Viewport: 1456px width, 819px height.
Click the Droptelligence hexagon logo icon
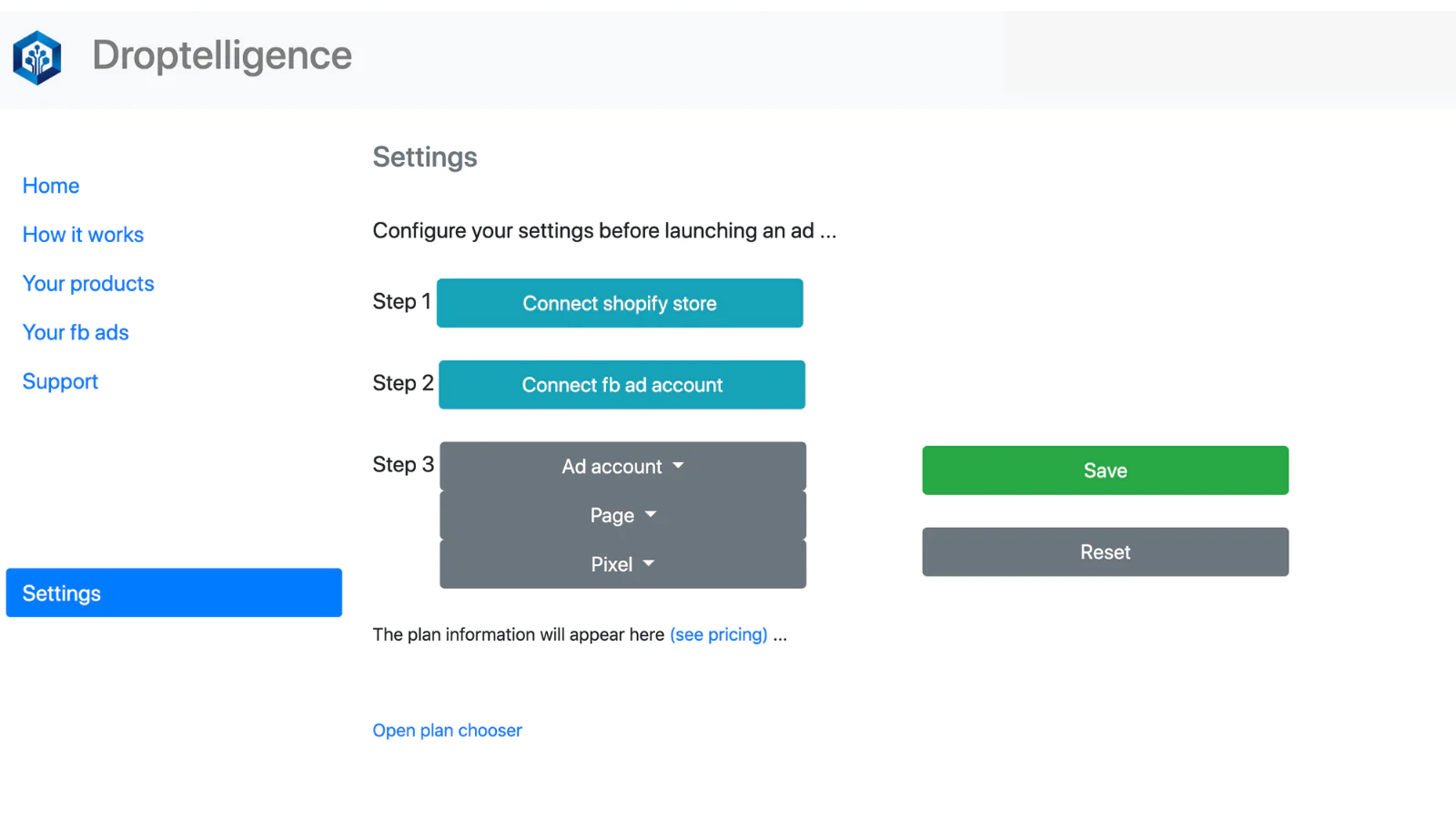[x=37, y=57]
